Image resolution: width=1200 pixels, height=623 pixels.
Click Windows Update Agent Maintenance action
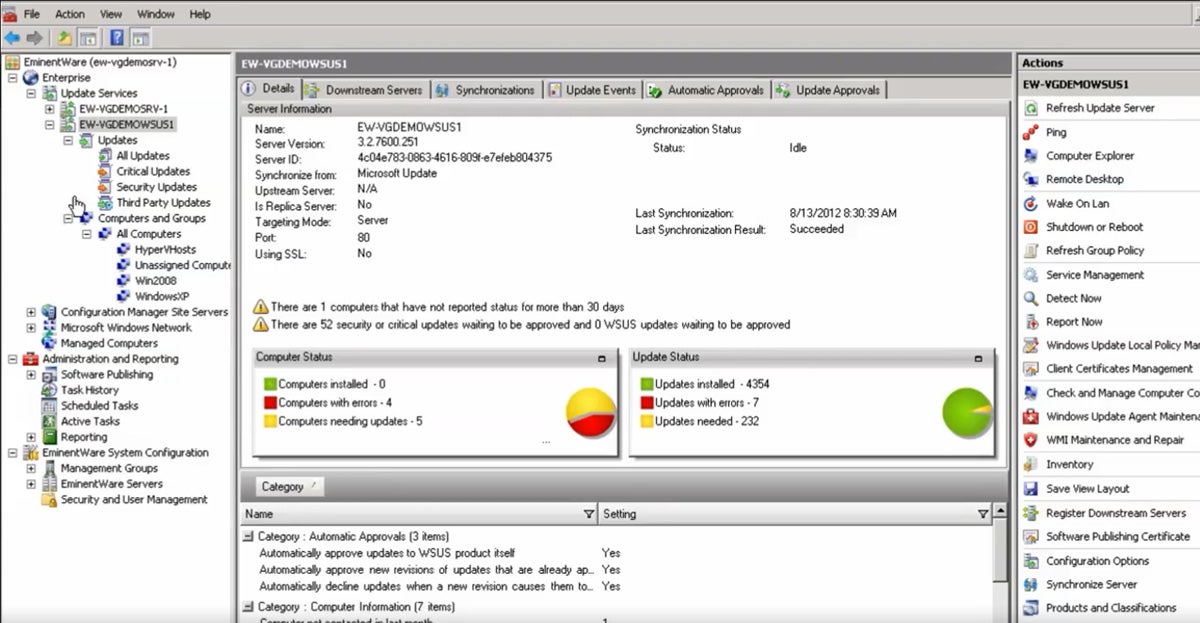pyautogui.click(x=1122, y=417)
